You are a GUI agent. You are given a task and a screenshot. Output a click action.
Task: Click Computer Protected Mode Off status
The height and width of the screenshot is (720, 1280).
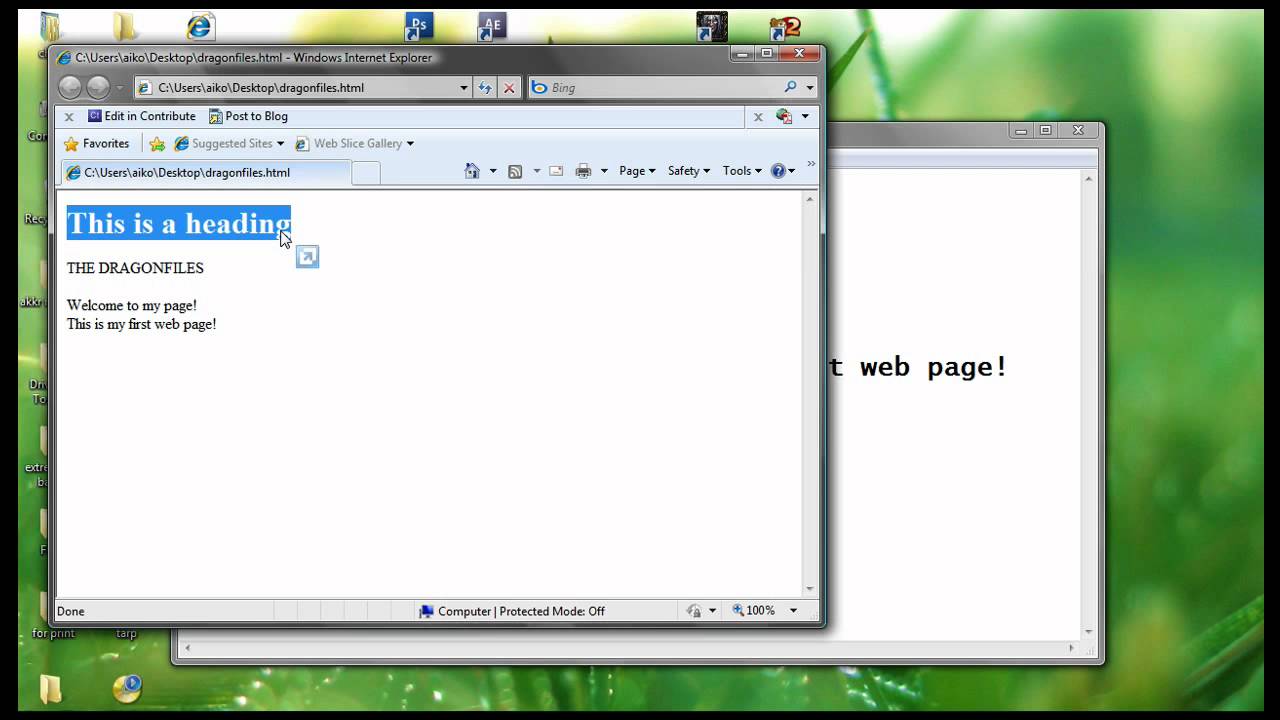pyautogui.click(x=512, y=611)
